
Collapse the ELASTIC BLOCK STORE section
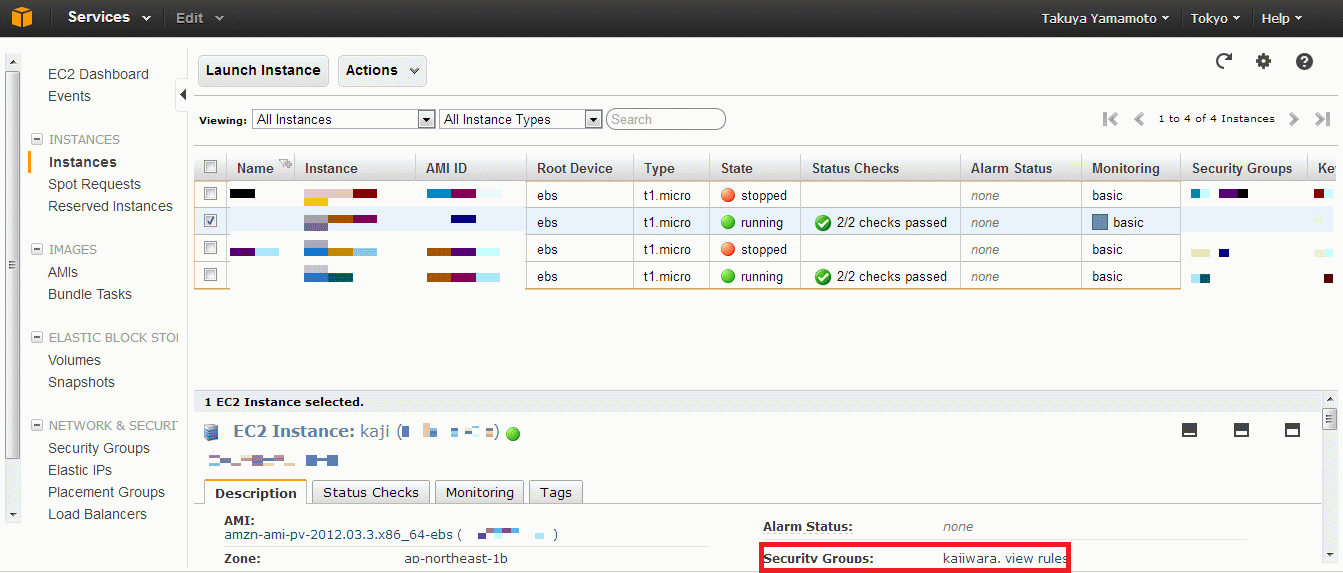click(37, 338)
